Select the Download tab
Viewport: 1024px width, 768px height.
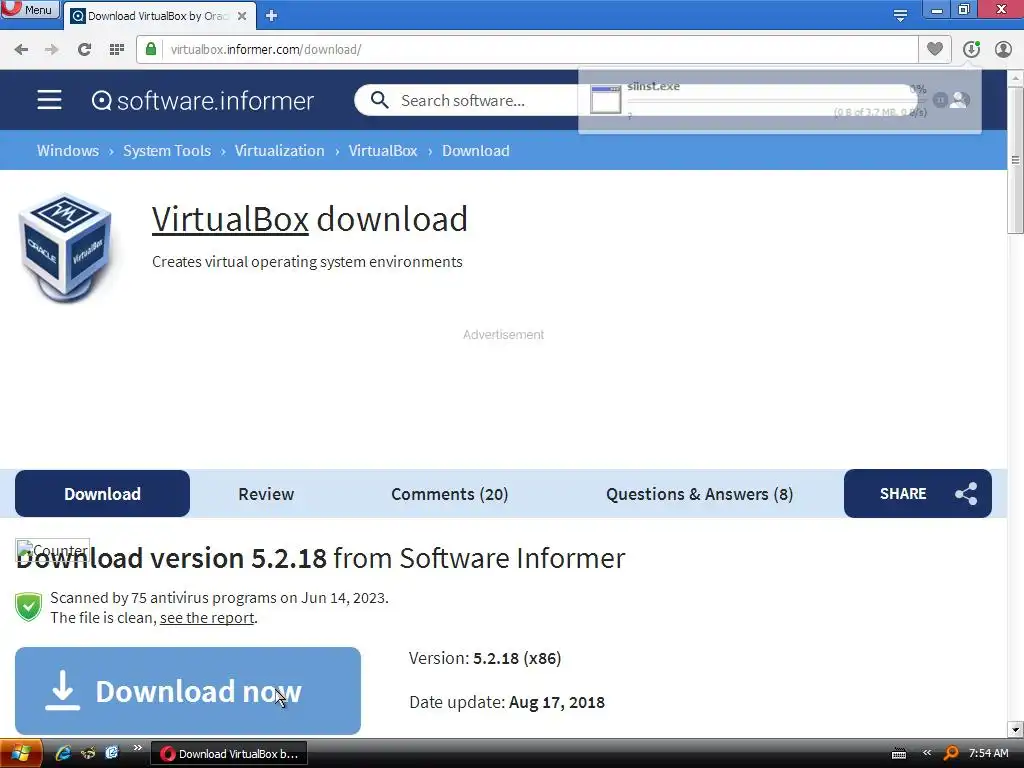click(103, 494)
